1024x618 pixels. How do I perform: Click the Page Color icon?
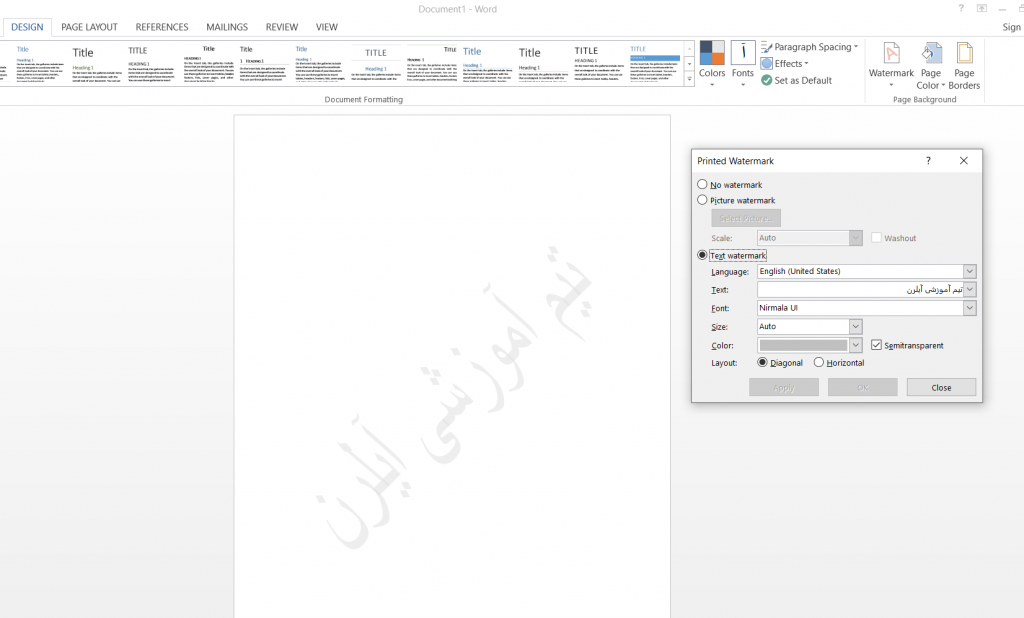point(931,54)
